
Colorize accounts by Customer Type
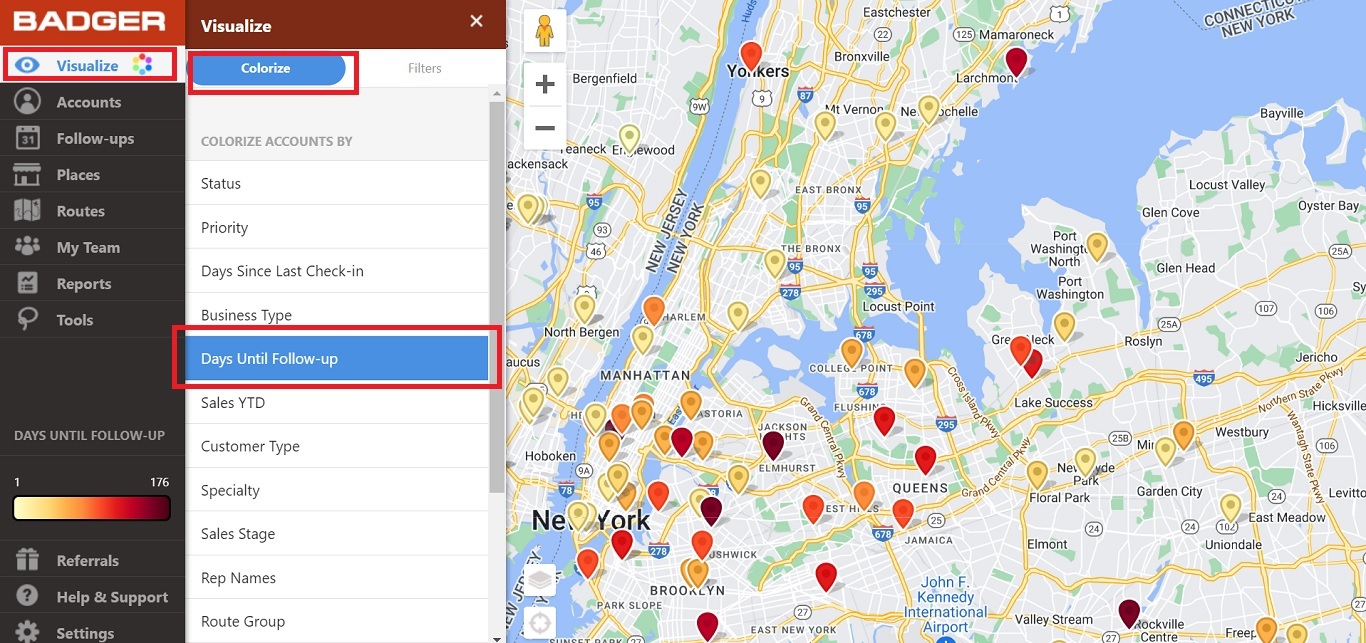click(337, 446)
